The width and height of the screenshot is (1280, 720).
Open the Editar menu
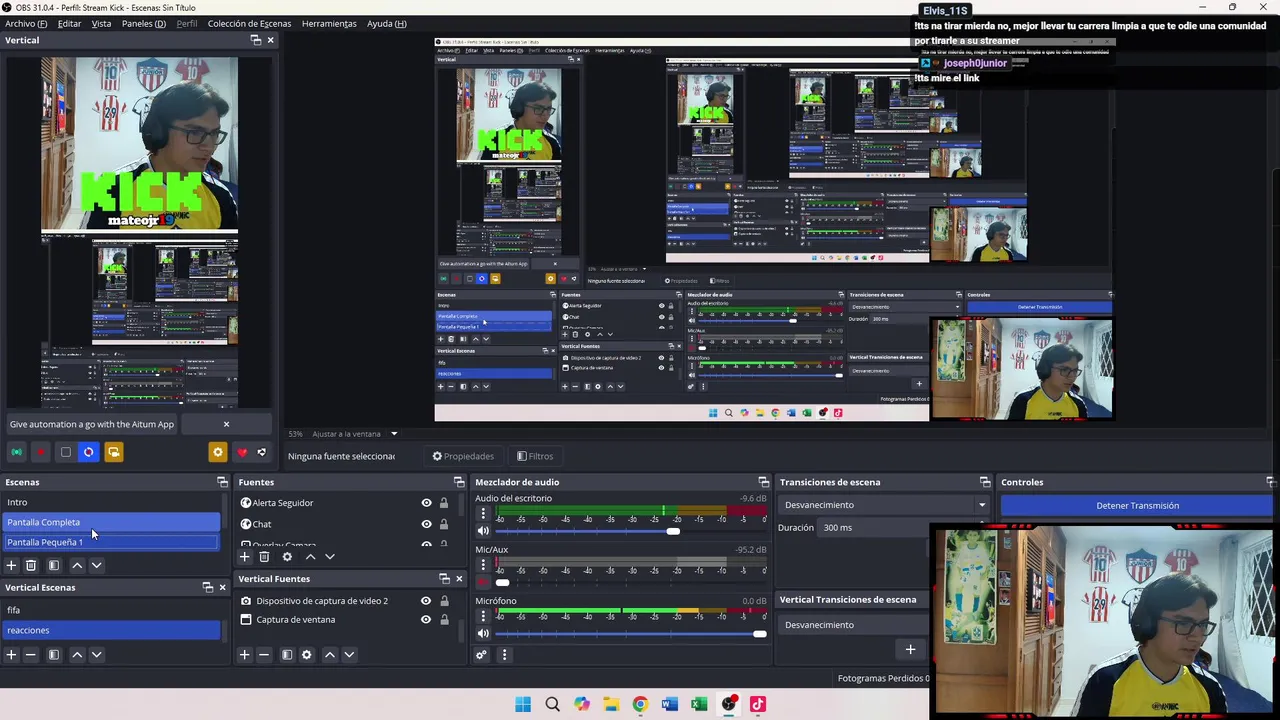(69, 23)
